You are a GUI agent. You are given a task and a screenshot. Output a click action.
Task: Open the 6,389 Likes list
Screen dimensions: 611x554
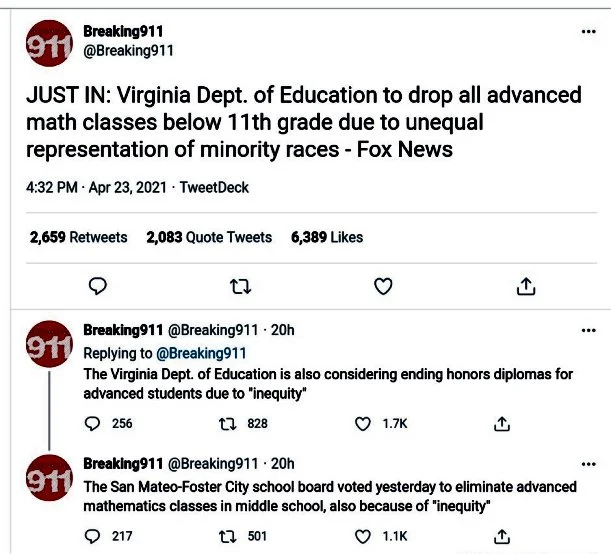[x=327, y=237]
